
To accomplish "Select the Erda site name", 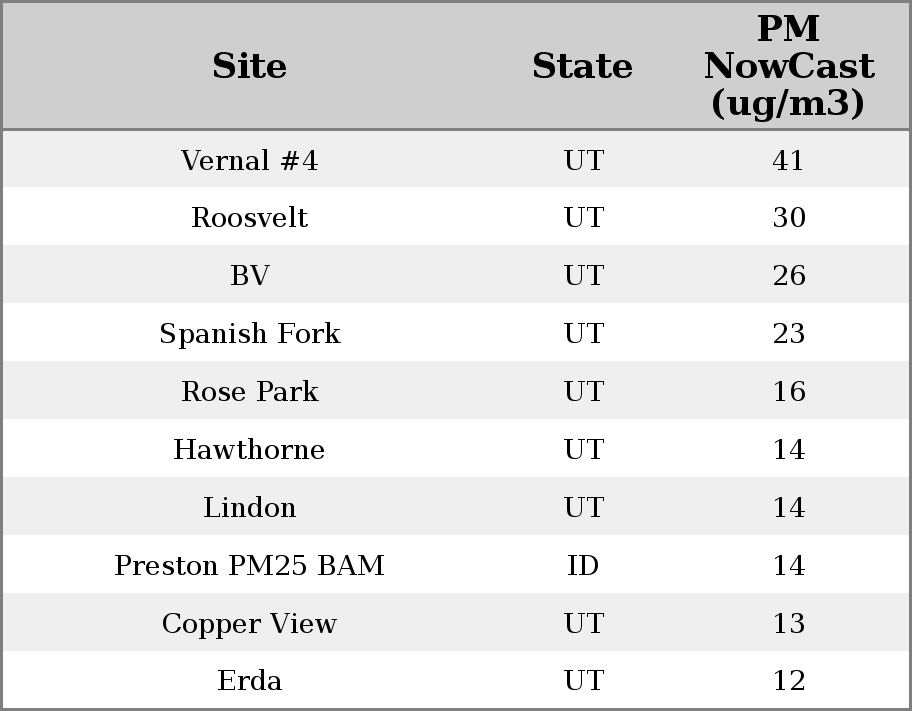I will point(249,681).
